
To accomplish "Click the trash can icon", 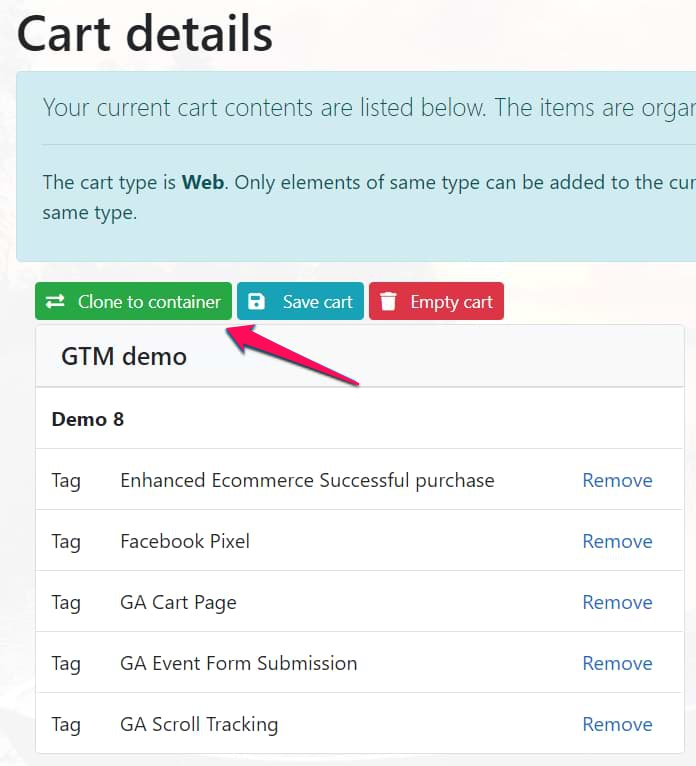I will point(389,302).
